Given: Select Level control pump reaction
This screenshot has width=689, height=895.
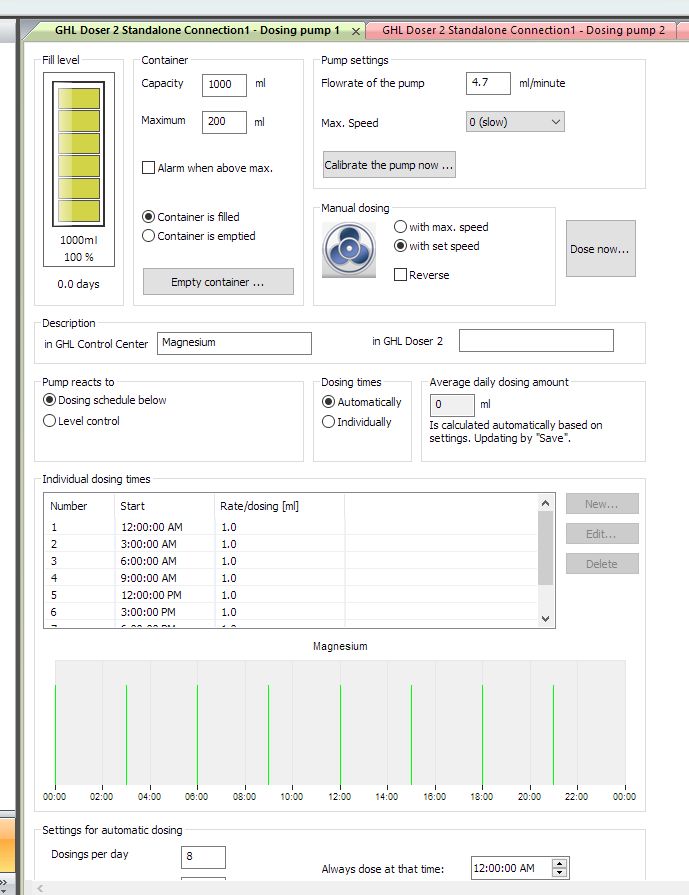Looking at the screenshot, I should [x=50, y=421].
